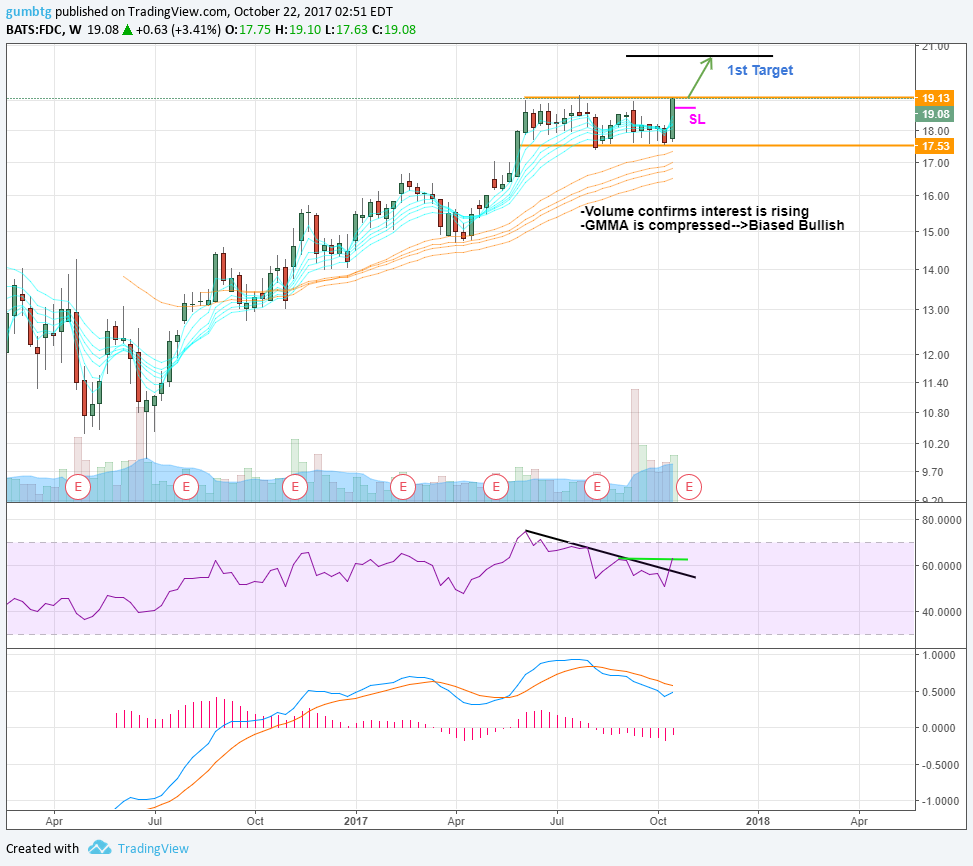Select the green horizontal RSI line
The height and width of the screenshot is (866, 973).
(654, 559)
